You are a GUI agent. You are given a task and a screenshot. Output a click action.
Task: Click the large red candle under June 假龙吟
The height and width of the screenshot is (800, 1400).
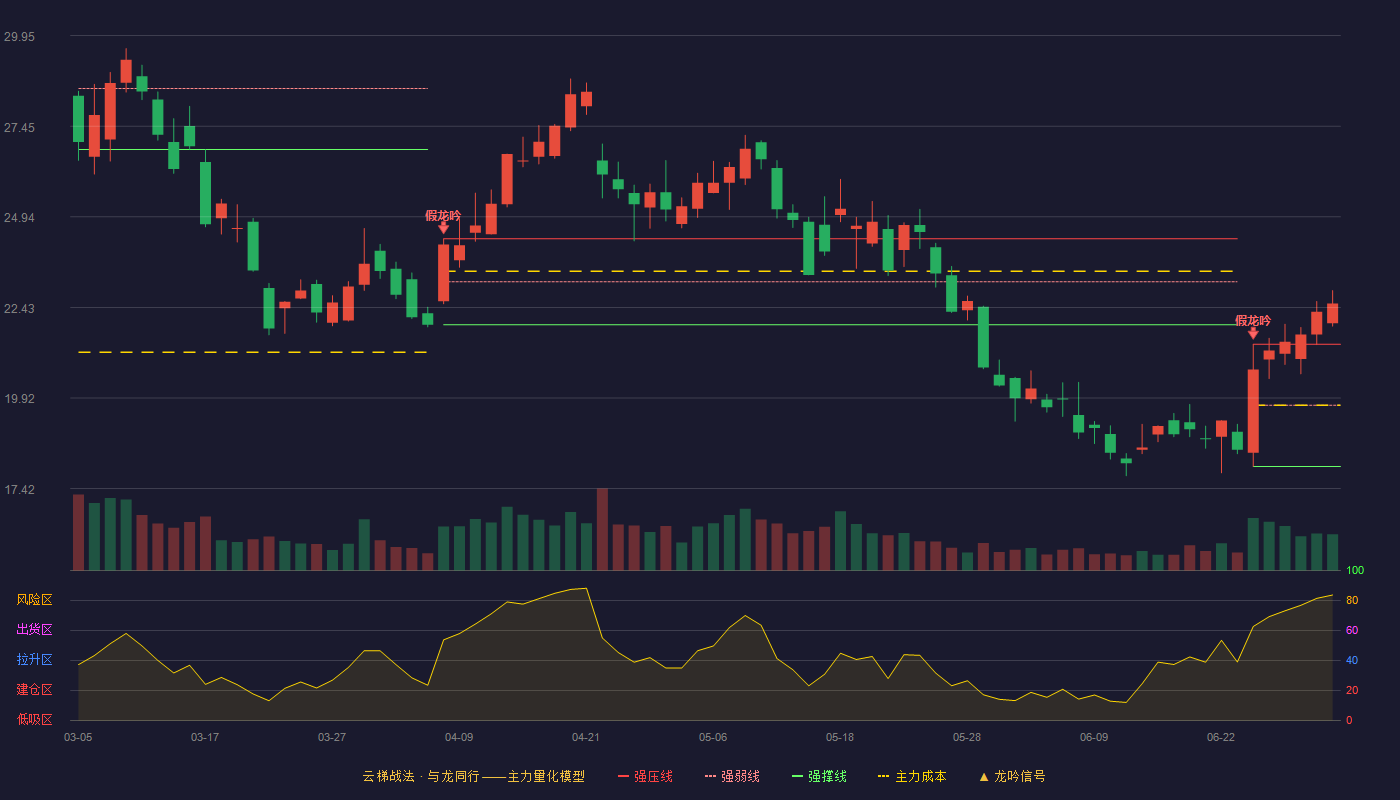[1253, 411]
